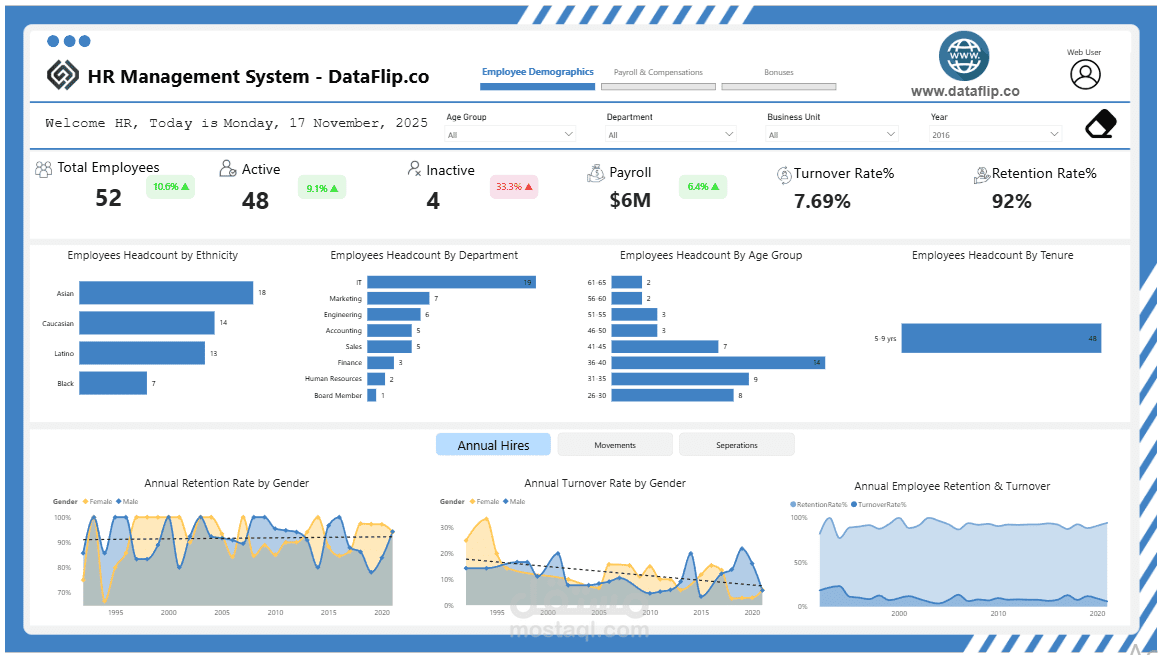Open the Year dropdown showing 2016

996,135
